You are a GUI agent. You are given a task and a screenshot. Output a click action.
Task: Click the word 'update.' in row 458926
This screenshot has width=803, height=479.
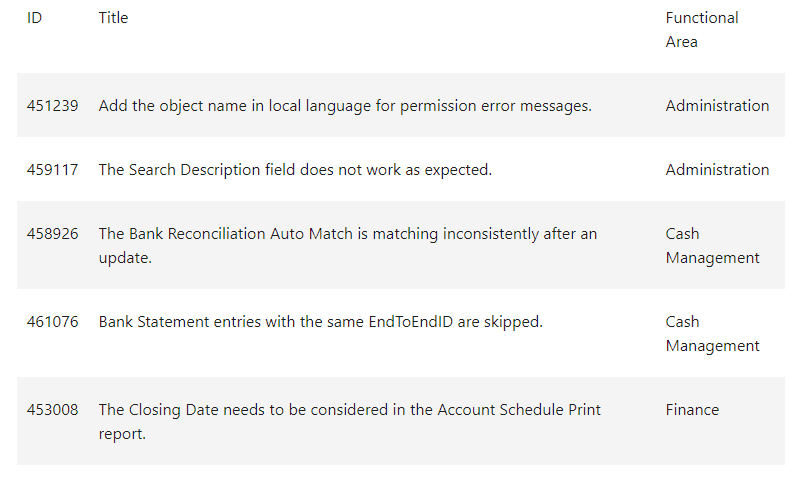(125, 258)
